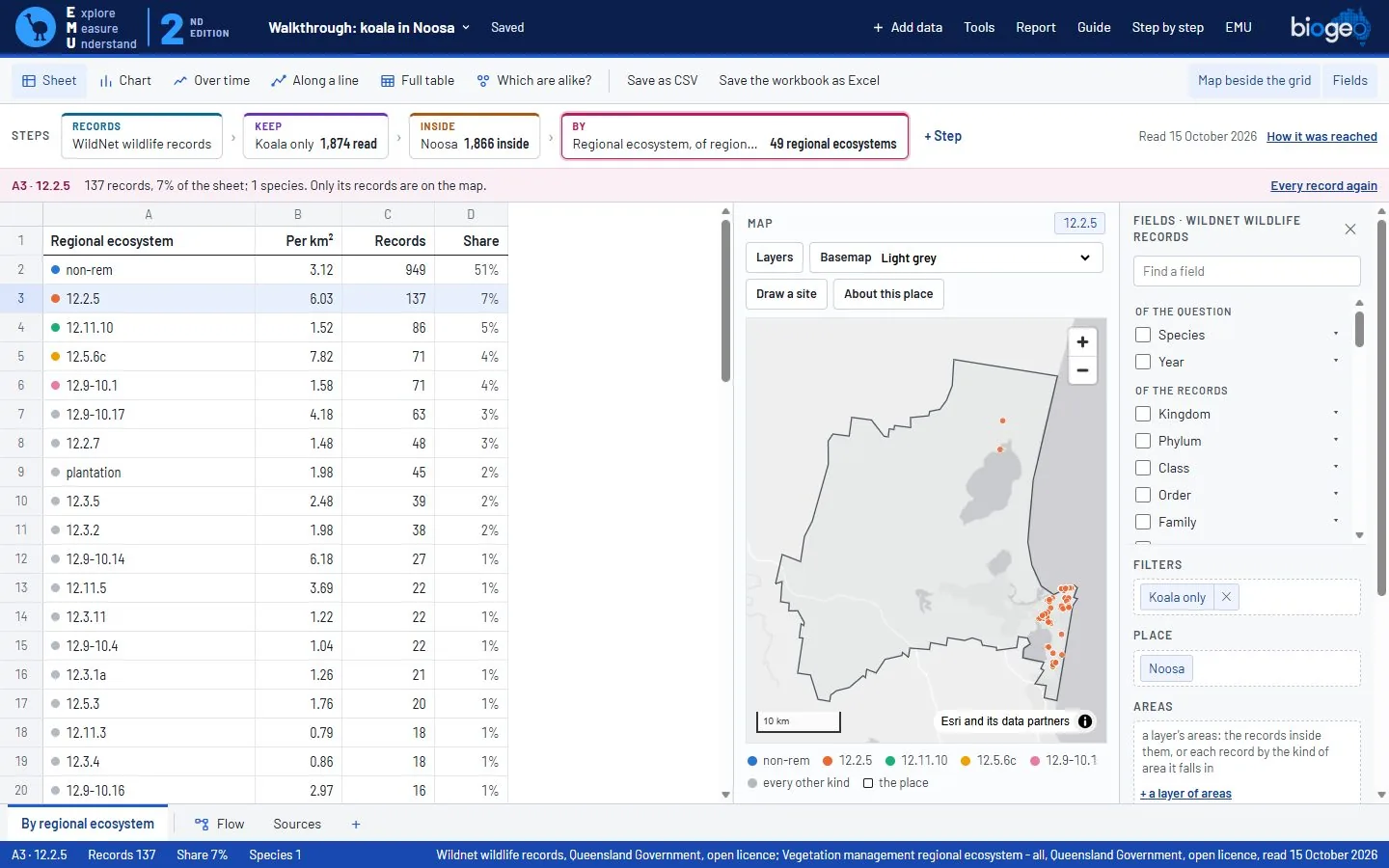The image size is (1389, 868).
Task: Click the Find a field search box
Action: click(x=1246, y=271)
